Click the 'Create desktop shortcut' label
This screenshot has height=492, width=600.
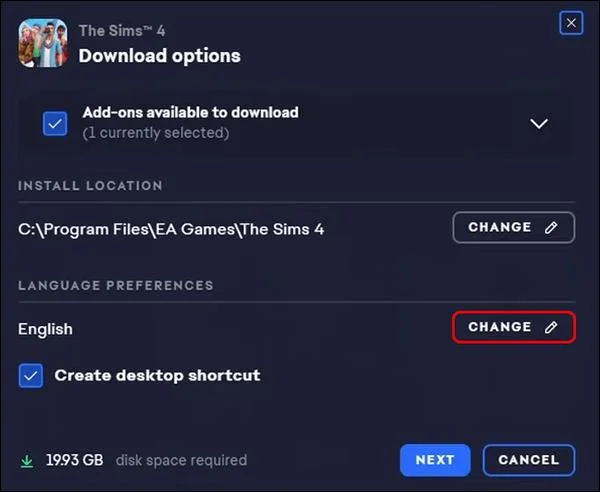157,376
